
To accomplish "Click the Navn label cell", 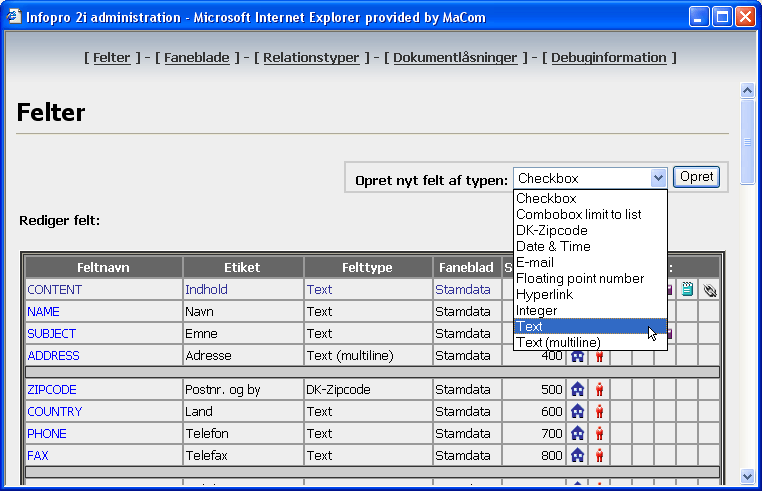I will coord(242,312).
